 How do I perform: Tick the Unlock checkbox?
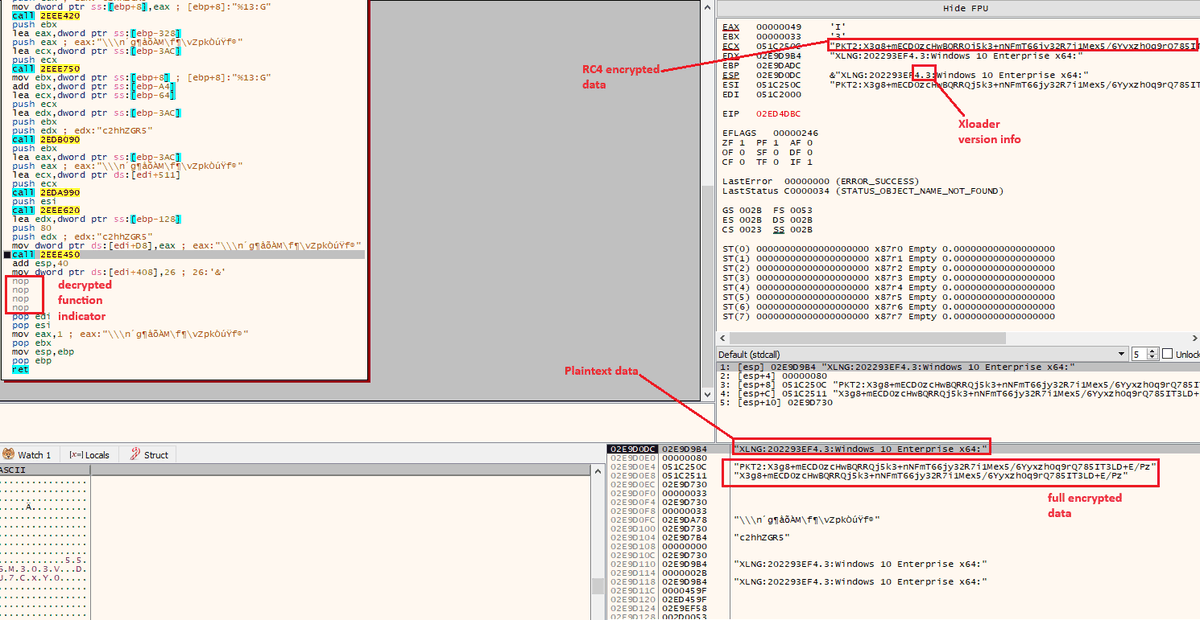(x=1166, y=354)
